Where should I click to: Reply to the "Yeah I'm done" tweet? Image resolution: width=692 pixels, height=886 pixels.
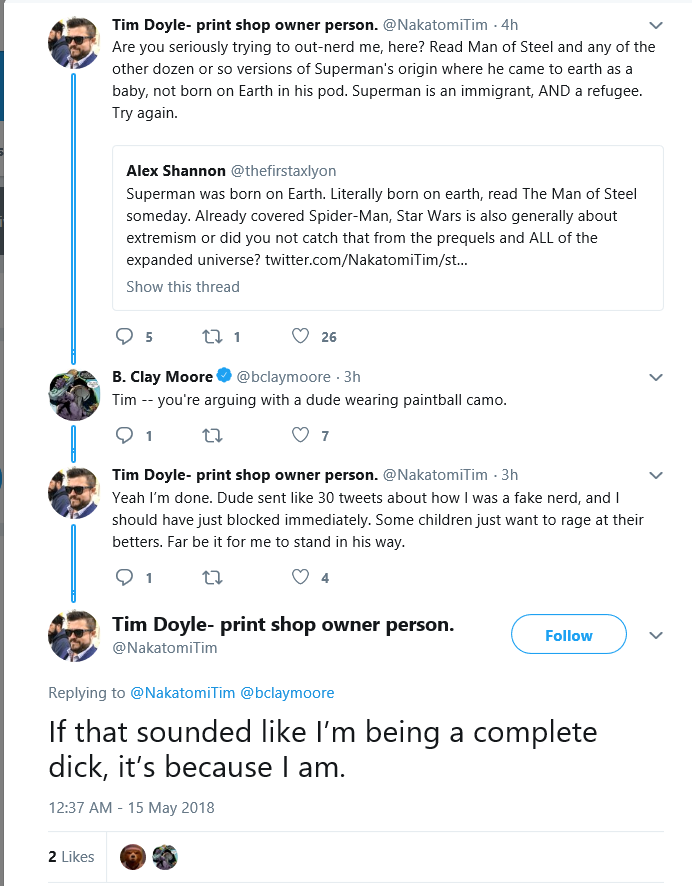click(124, 577)
